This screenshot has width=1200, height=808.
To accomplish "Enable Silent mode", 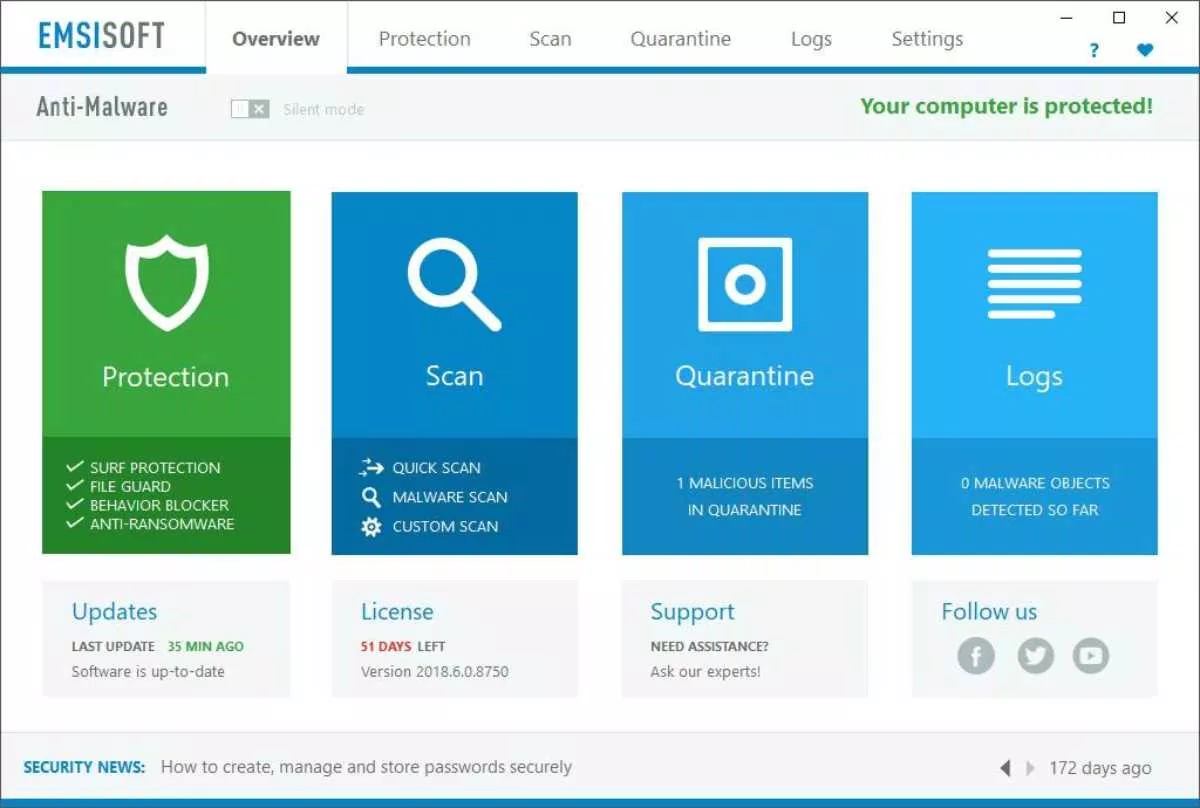I will 248,107.
